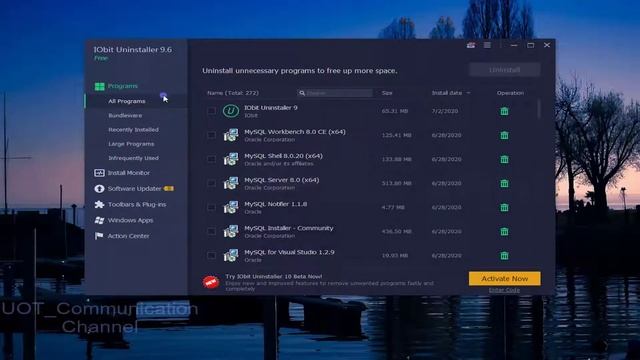This screenshot has height=360, width=640.
Task: Click the trash icon for MySQL Notifier 1.1.8
Action: click(x=504, y=207)
